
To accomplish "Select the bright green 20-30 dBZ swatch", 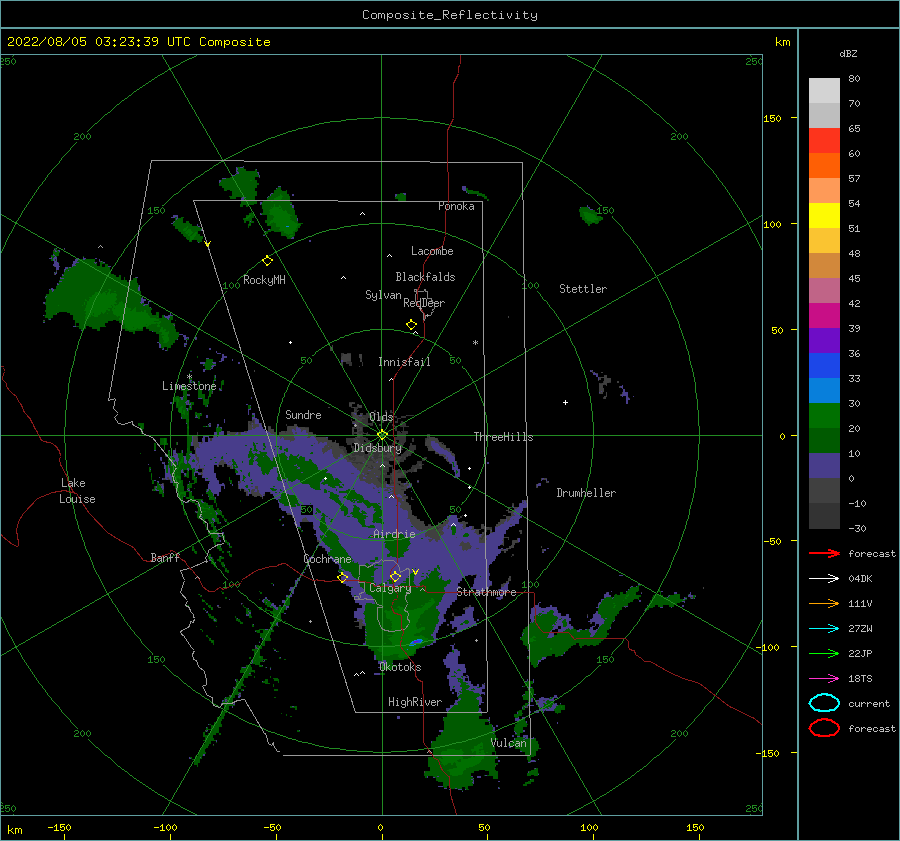I will pyautogui.click(x=824, y=416).
